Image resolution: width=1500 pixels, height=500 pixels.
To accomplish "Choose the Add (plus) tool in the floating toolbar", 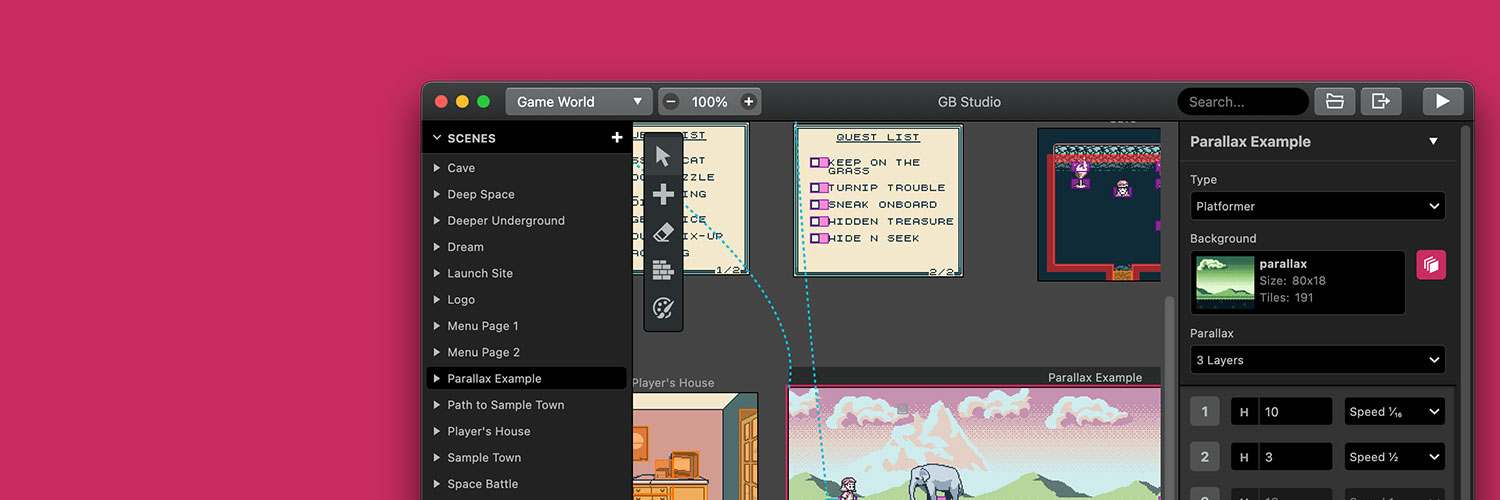I will click(663, 194).
